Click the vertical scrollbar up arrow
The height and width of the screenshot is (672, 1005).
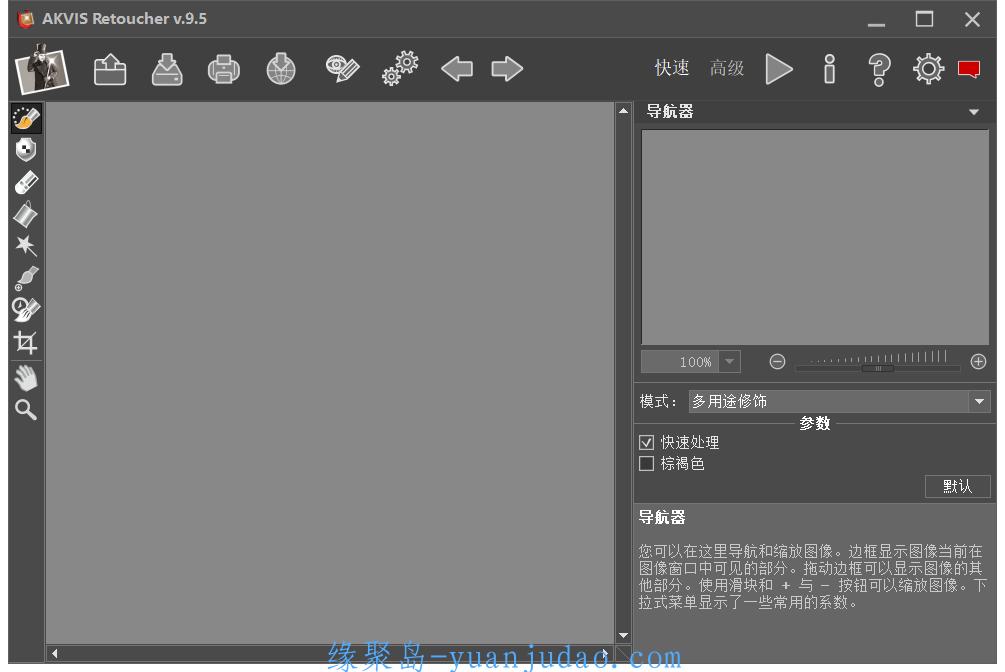click(624, 111)
